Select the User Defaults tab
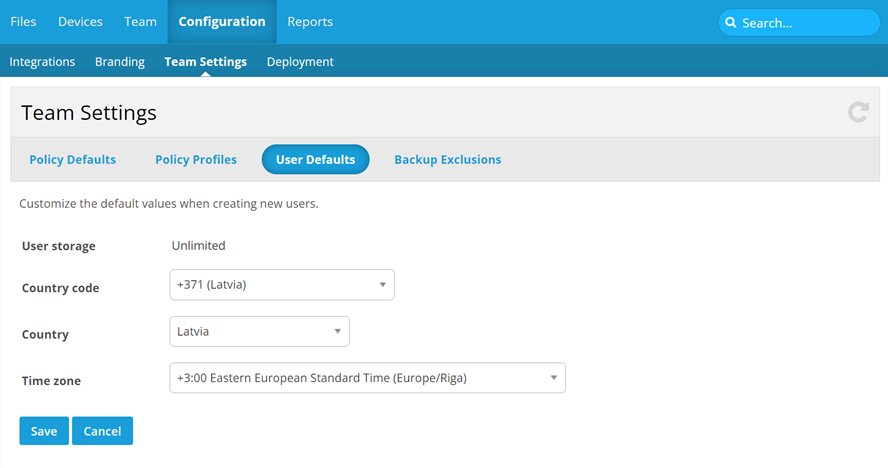888x468 pixels. [x=315, y=159]
